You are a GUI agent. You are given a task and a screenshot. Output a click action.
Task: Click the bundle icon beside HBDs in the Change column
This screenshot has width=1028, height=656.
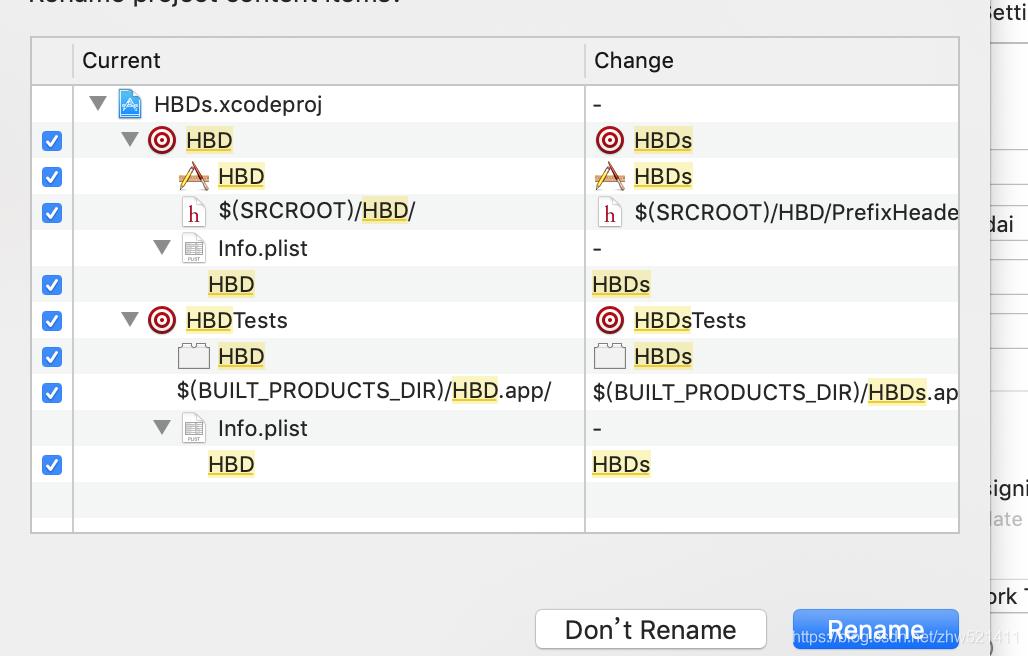point(610,356)
